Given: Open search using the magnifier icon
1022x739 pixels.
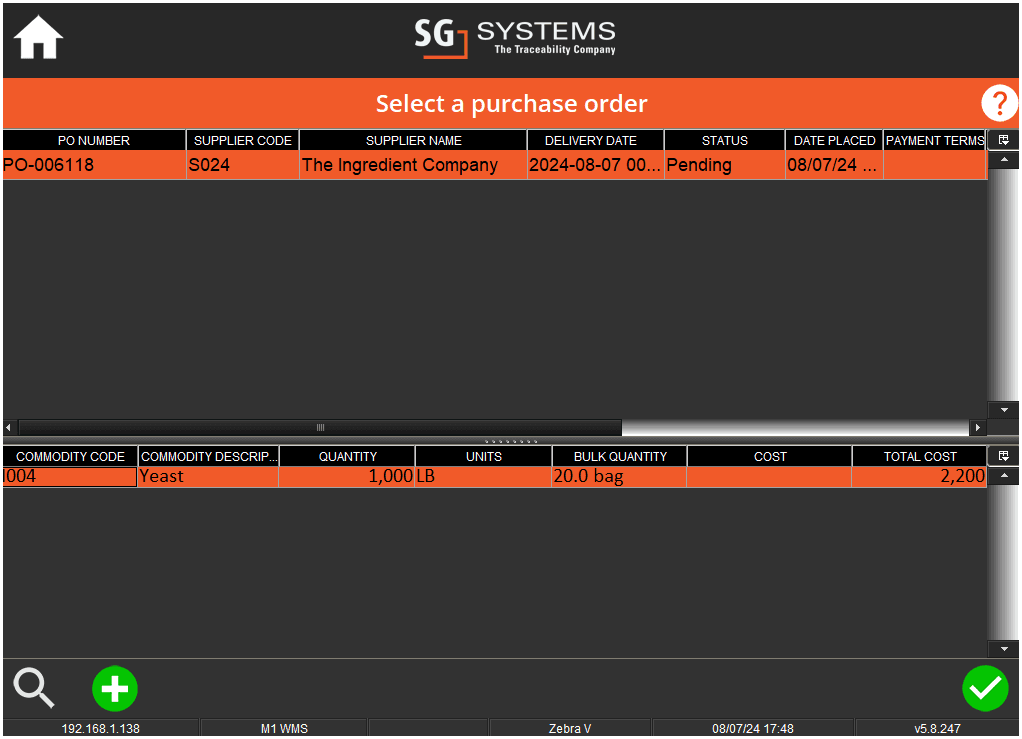Looking at the screenshot, I should coord(33,688).
